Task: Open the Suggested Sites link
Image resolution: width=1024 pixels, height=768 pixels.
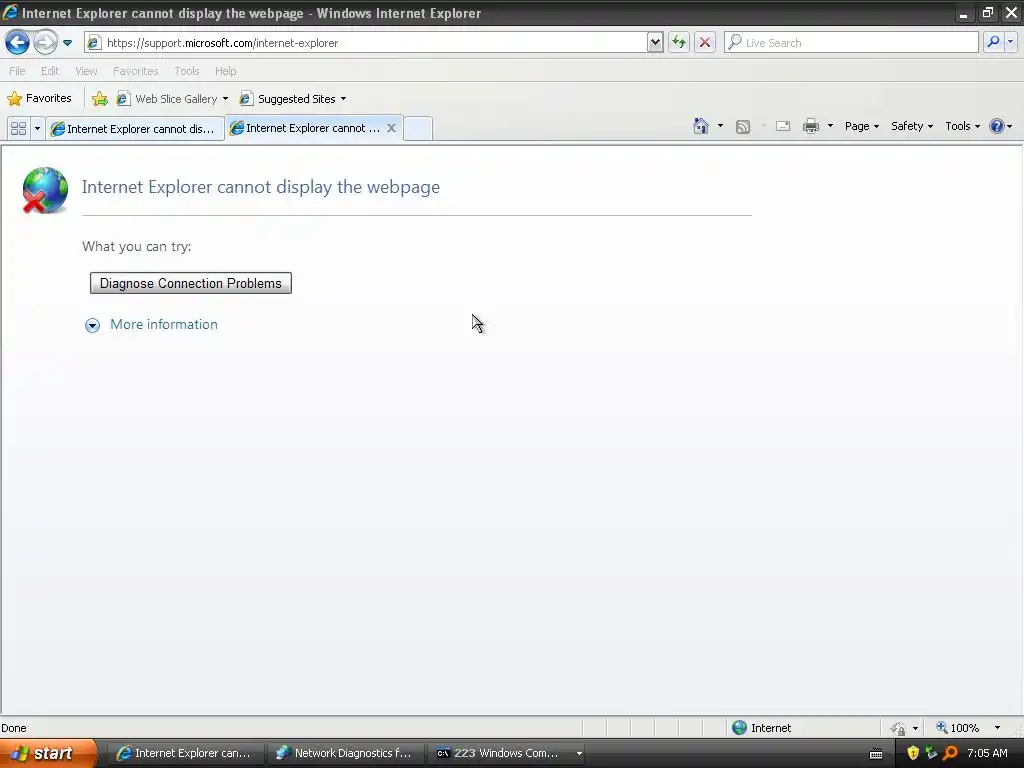Action: point(293,99)
